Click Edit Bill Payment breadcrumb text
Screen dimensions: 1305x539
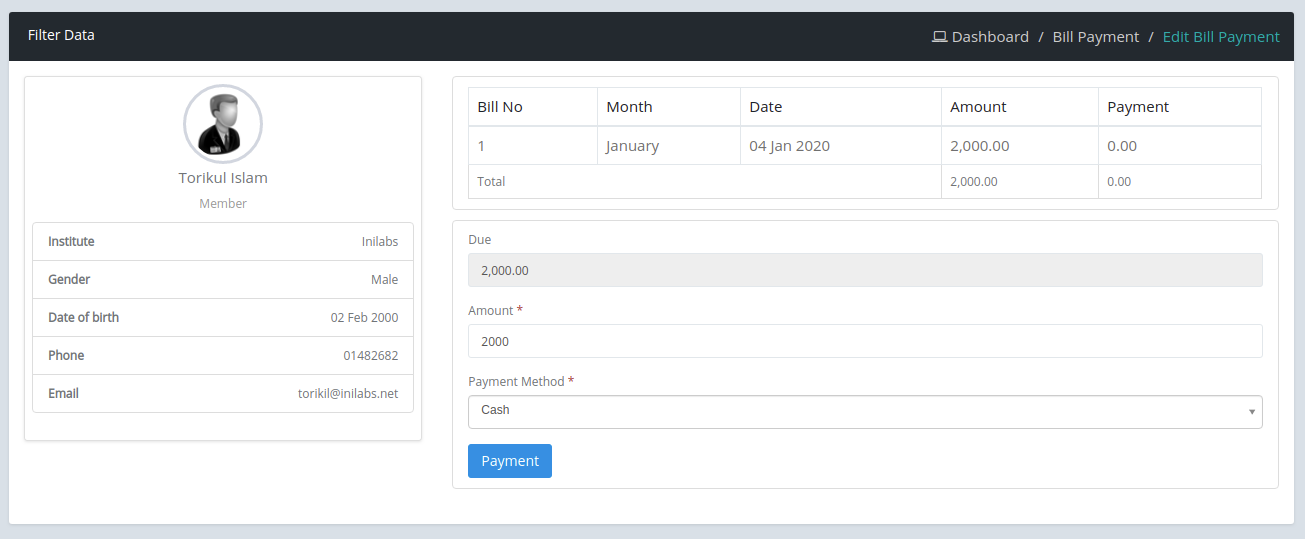click(1221, 37)
